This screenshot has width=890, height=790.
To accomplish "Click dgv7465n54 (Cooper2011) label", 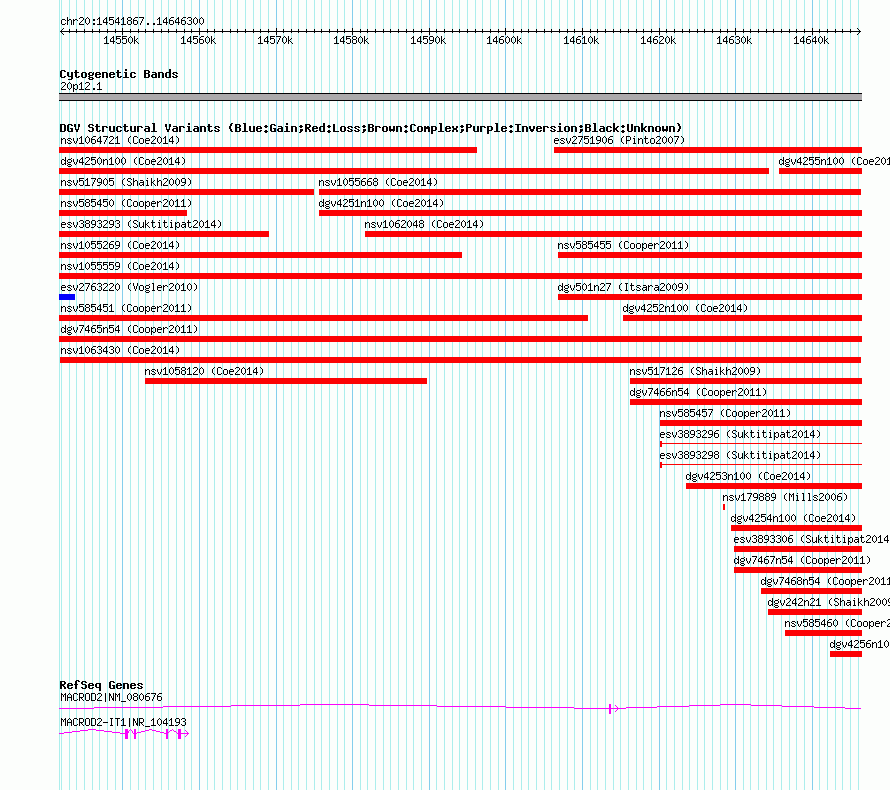I will [x=129, y=329].
